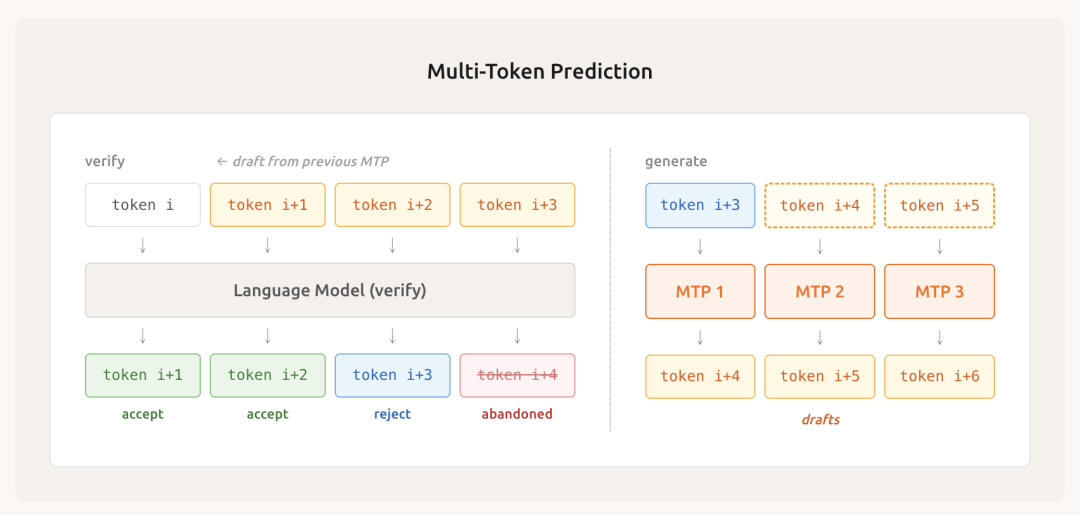Viewport: 1080px width, 515px height.
Task: Click the orange "token i+1" draft box
Action: point(267,205)
